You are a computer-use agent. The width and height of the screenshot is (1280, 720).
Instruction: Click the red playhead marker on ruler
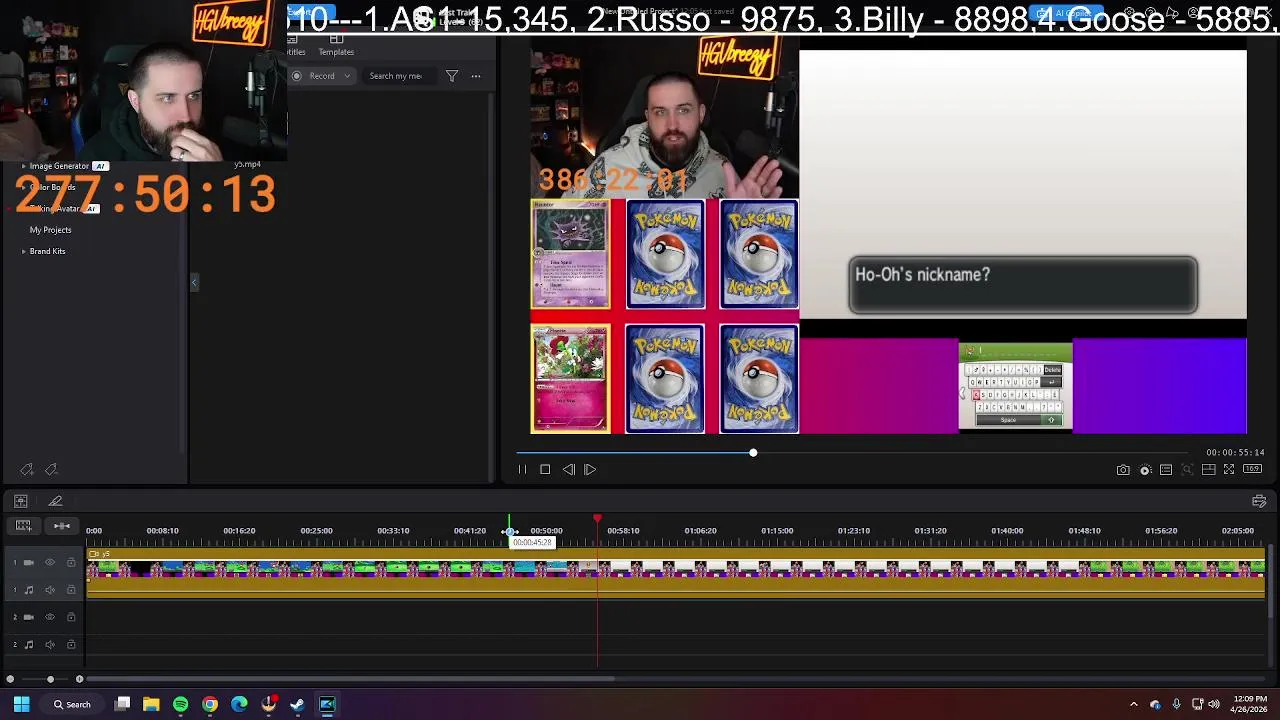[597, 519]
